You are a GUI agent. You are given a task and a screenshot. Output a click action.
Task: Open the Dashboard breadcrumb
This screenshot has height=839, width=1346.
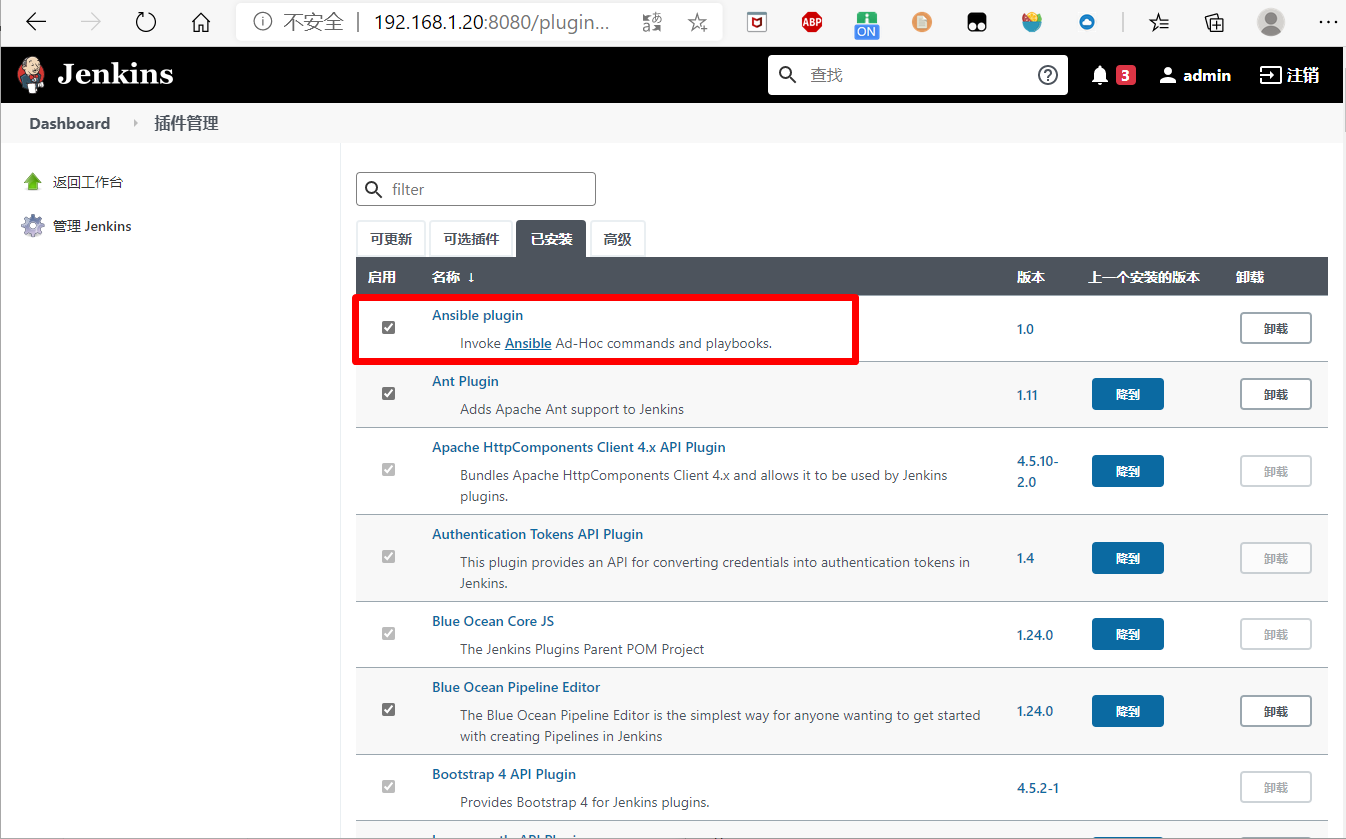point(70,123)
